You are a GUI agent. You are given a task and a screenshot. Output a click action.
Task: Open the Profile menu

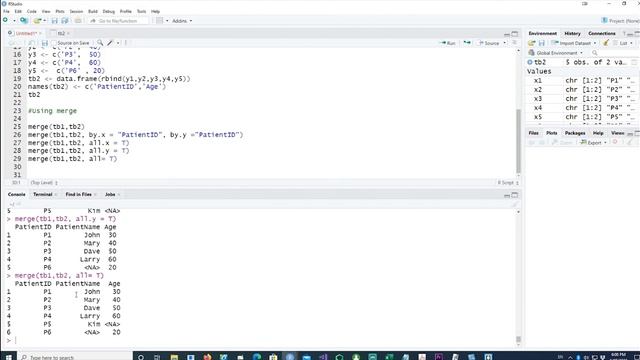[125, 11]
